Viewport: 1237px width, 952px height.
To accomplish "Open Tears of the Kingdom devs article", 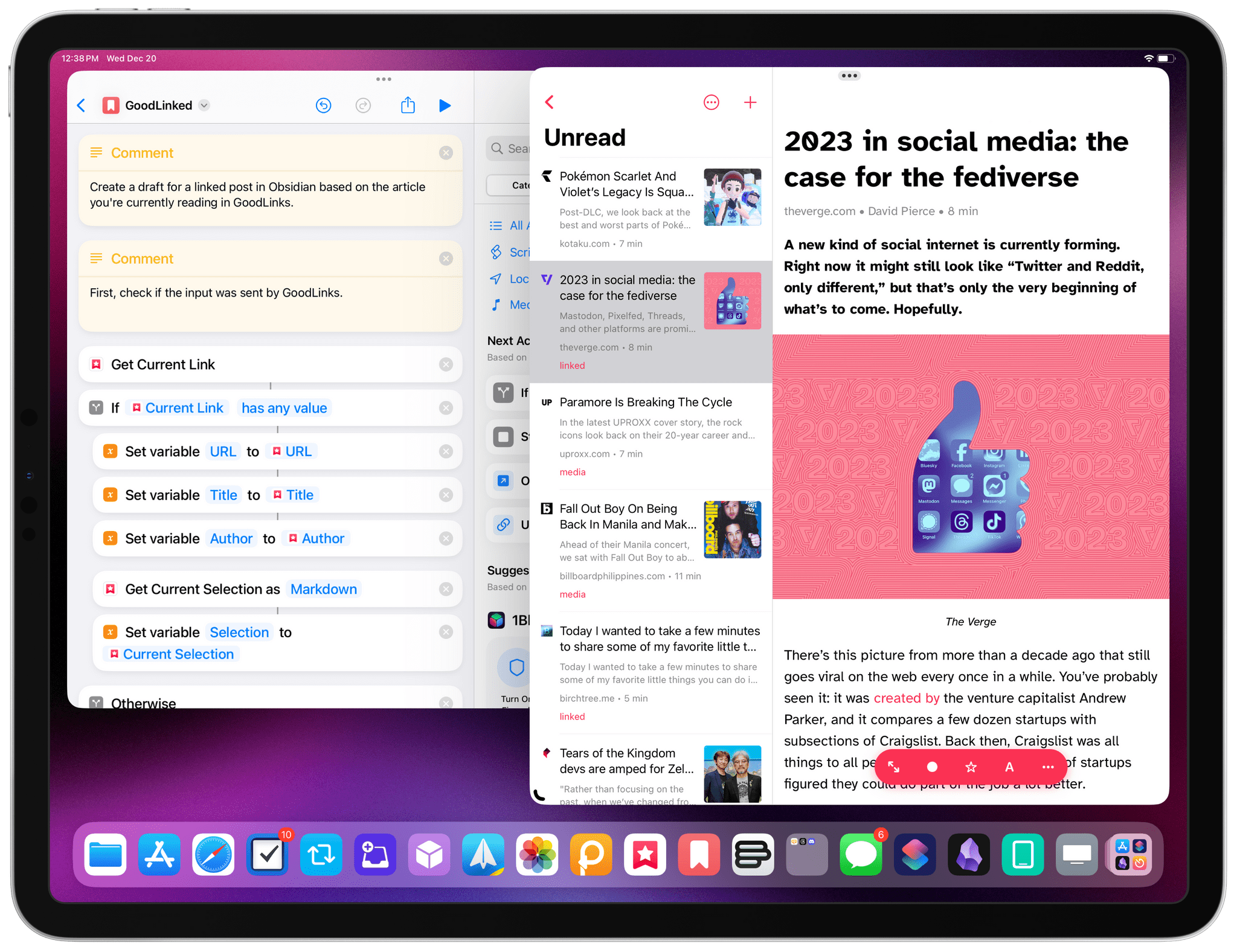I will [651, 770].
